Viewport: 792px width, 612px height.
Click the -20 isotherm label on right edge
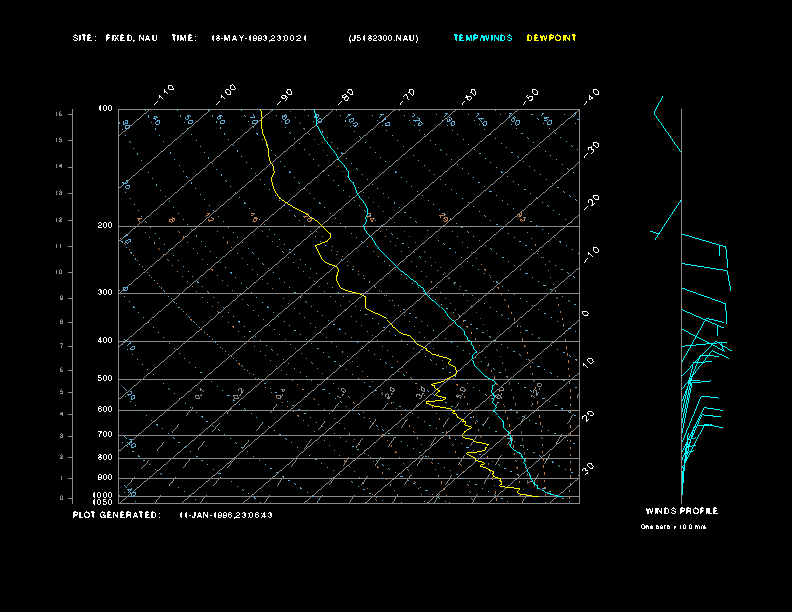coord(591,202)
